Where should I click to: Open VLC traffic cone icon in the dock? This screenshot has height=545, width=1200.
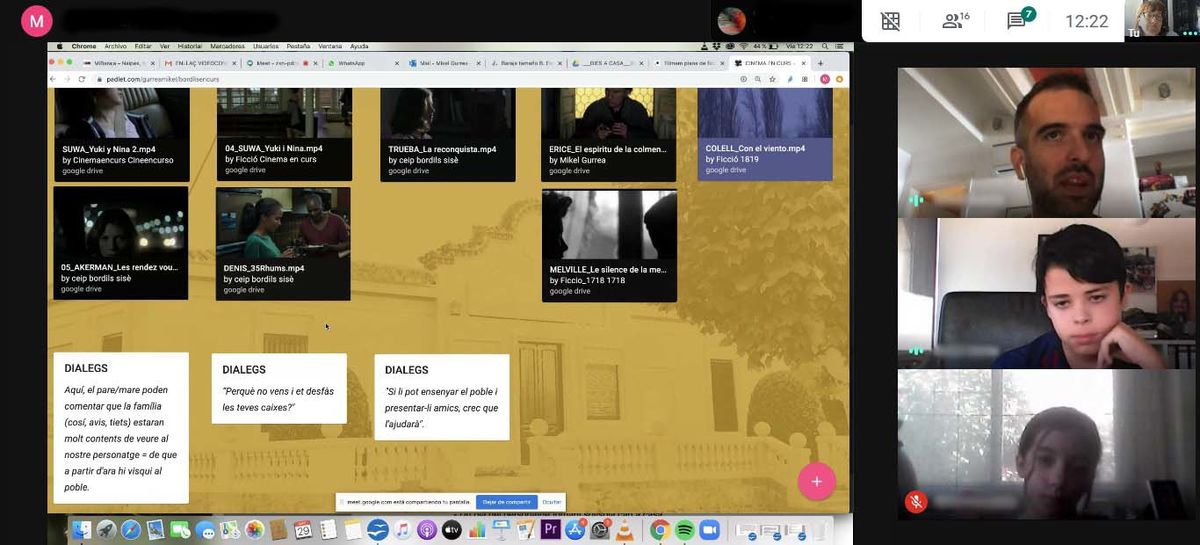pos(623,529)
